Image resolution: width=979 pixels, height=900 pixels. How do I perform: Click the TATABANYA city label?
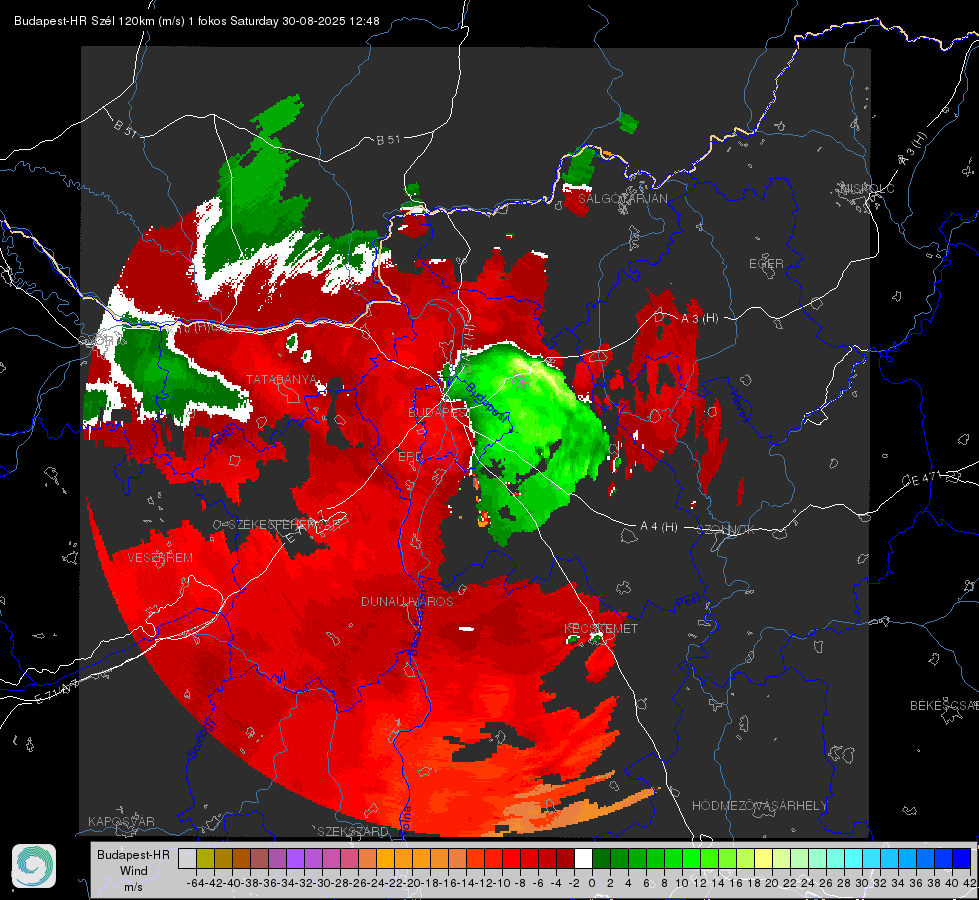click(x=281, y=380)
